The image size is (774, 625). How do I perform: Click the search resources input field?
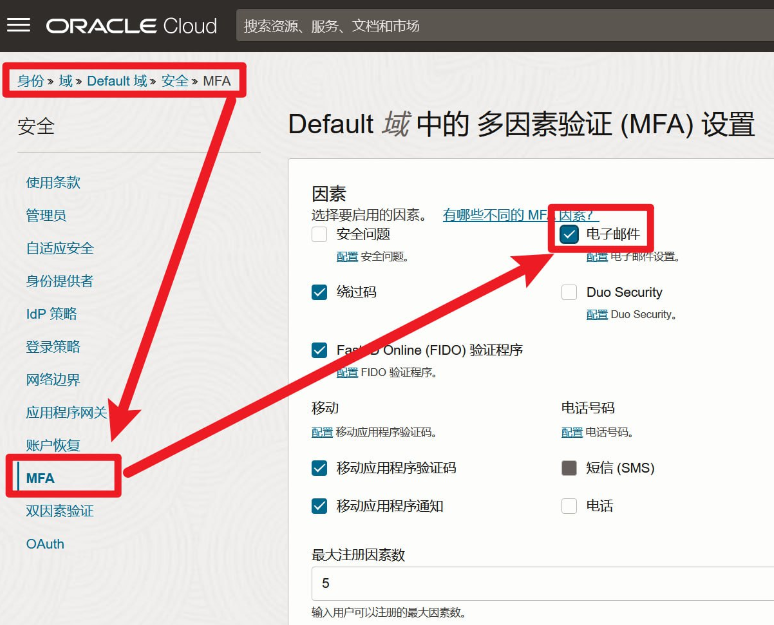pyautogui.click(x=500, y=26)
